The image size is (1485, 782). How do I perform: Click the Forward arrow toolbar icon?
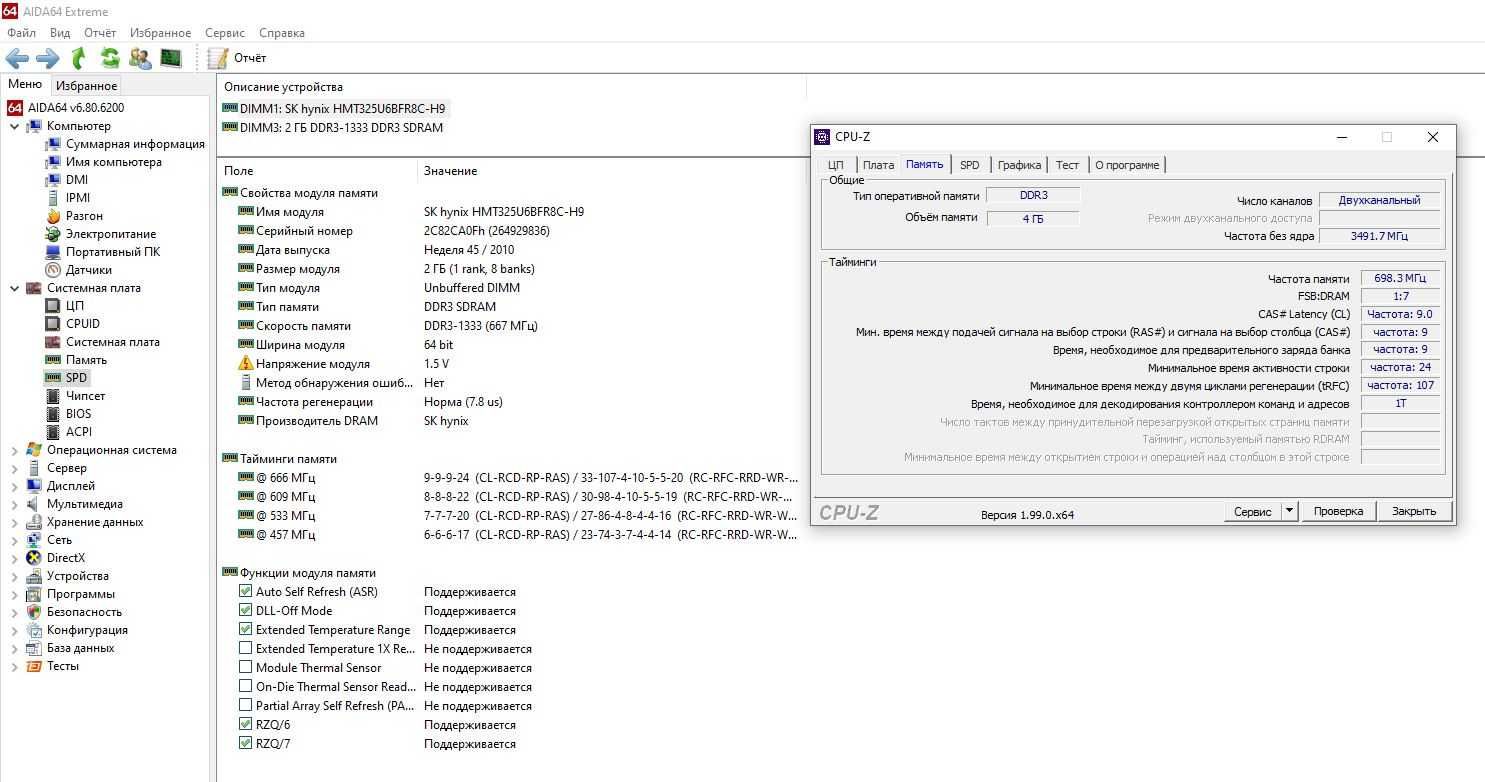pyautogui.click(x=48, y=58)
